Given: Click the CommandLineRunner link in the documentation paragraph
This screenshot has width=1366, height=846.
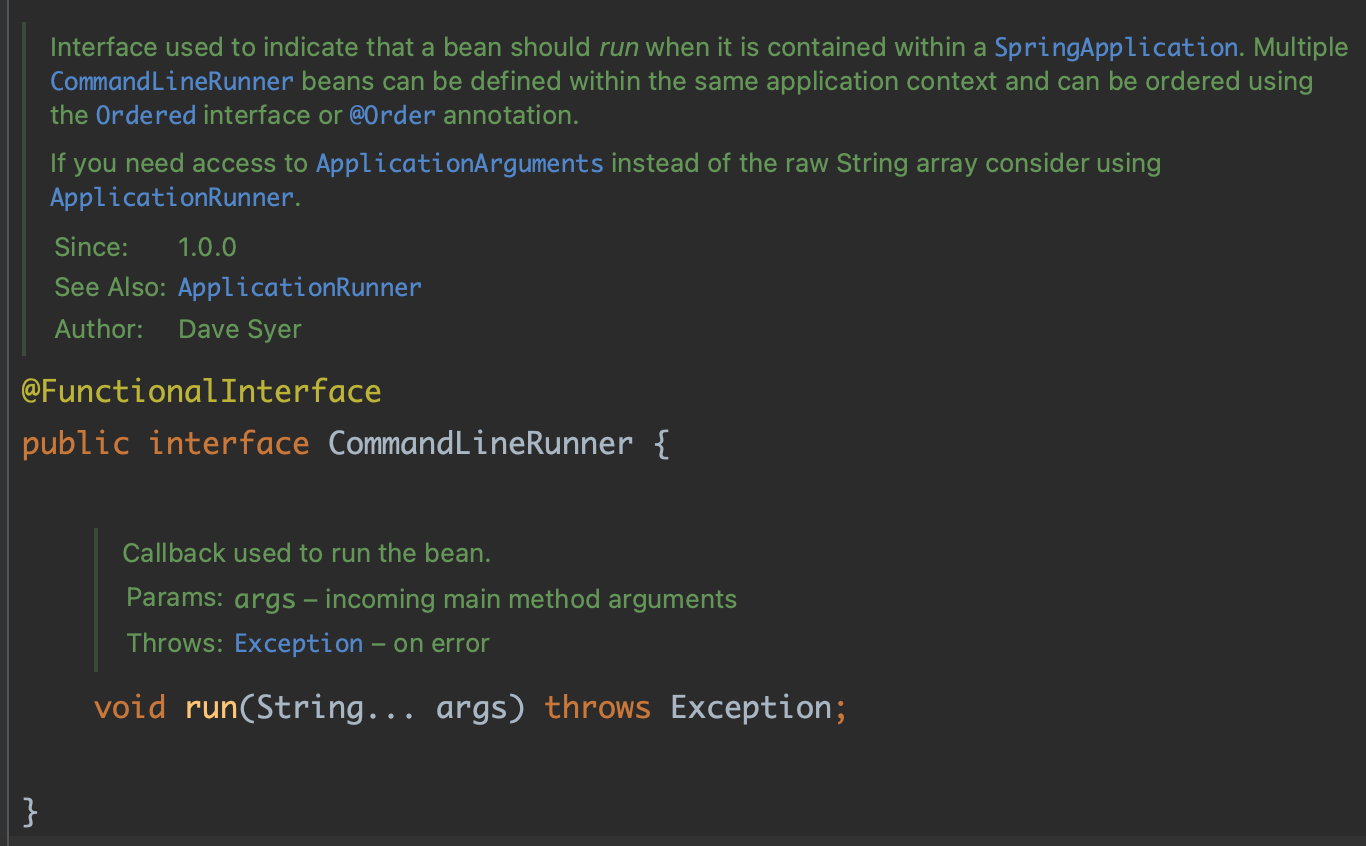Looking at the screenshot, I should (x=172, y=81).
